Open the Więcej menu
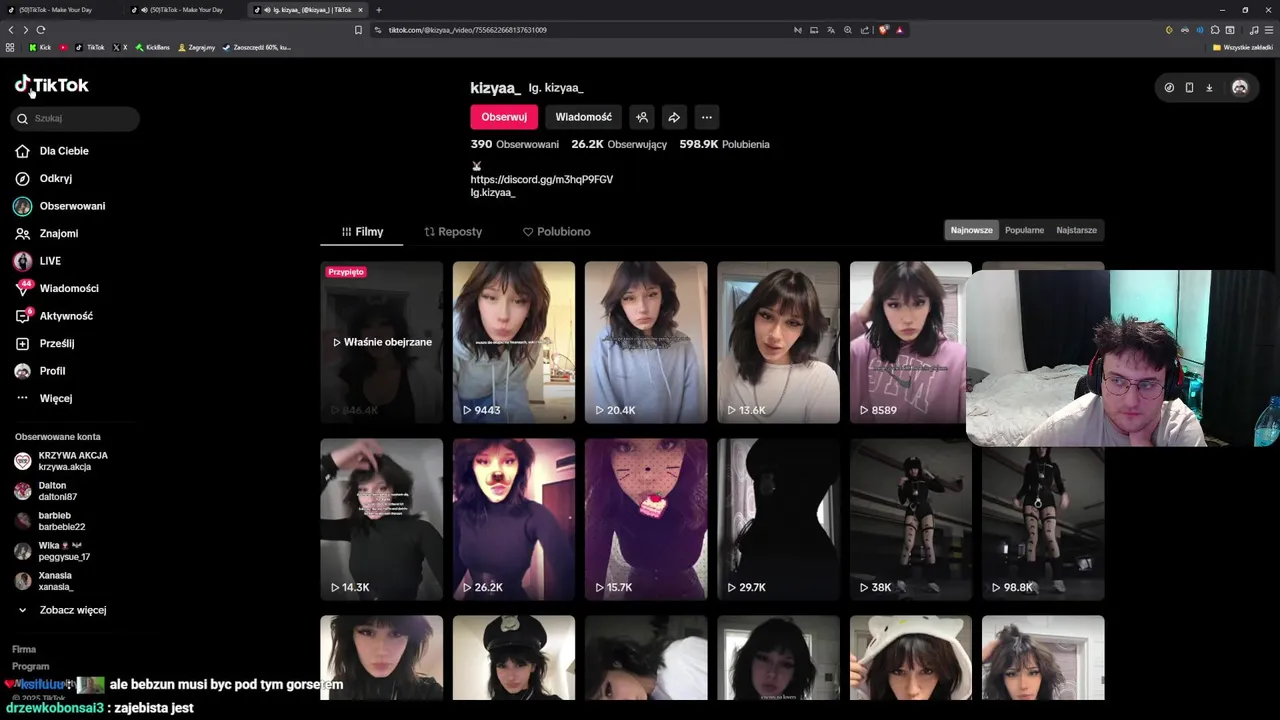Screen dimensions: 1280x720 56,398
